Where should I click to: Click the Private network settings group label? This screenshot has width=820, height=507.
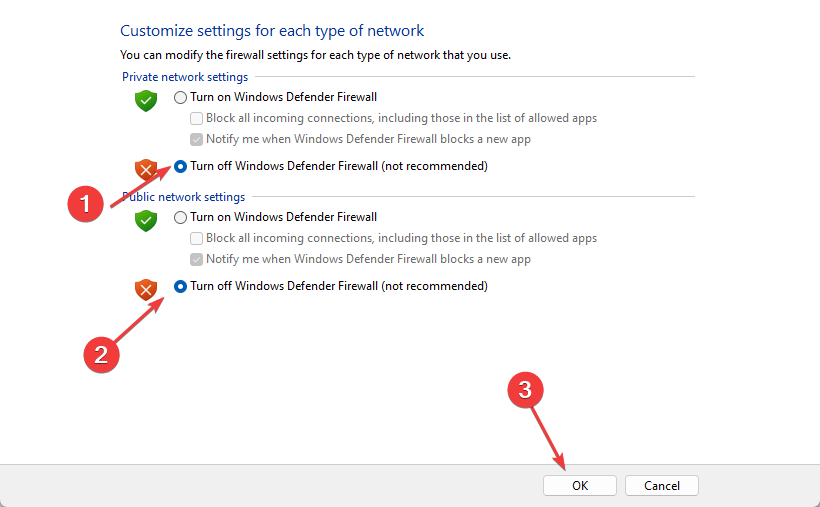coord(185,77)
